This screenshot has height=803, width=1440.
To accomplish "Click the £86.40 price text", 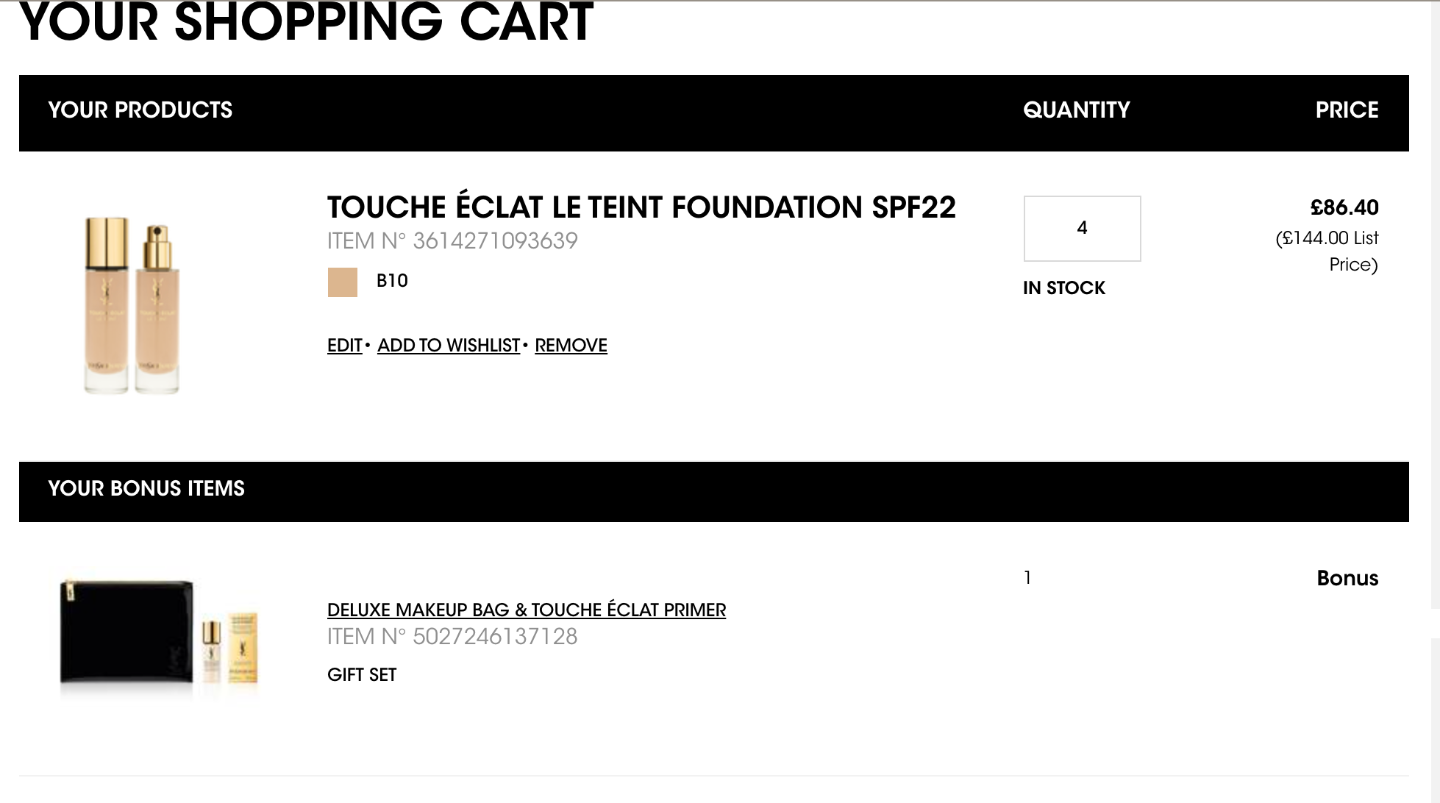I will point(1344,207).
